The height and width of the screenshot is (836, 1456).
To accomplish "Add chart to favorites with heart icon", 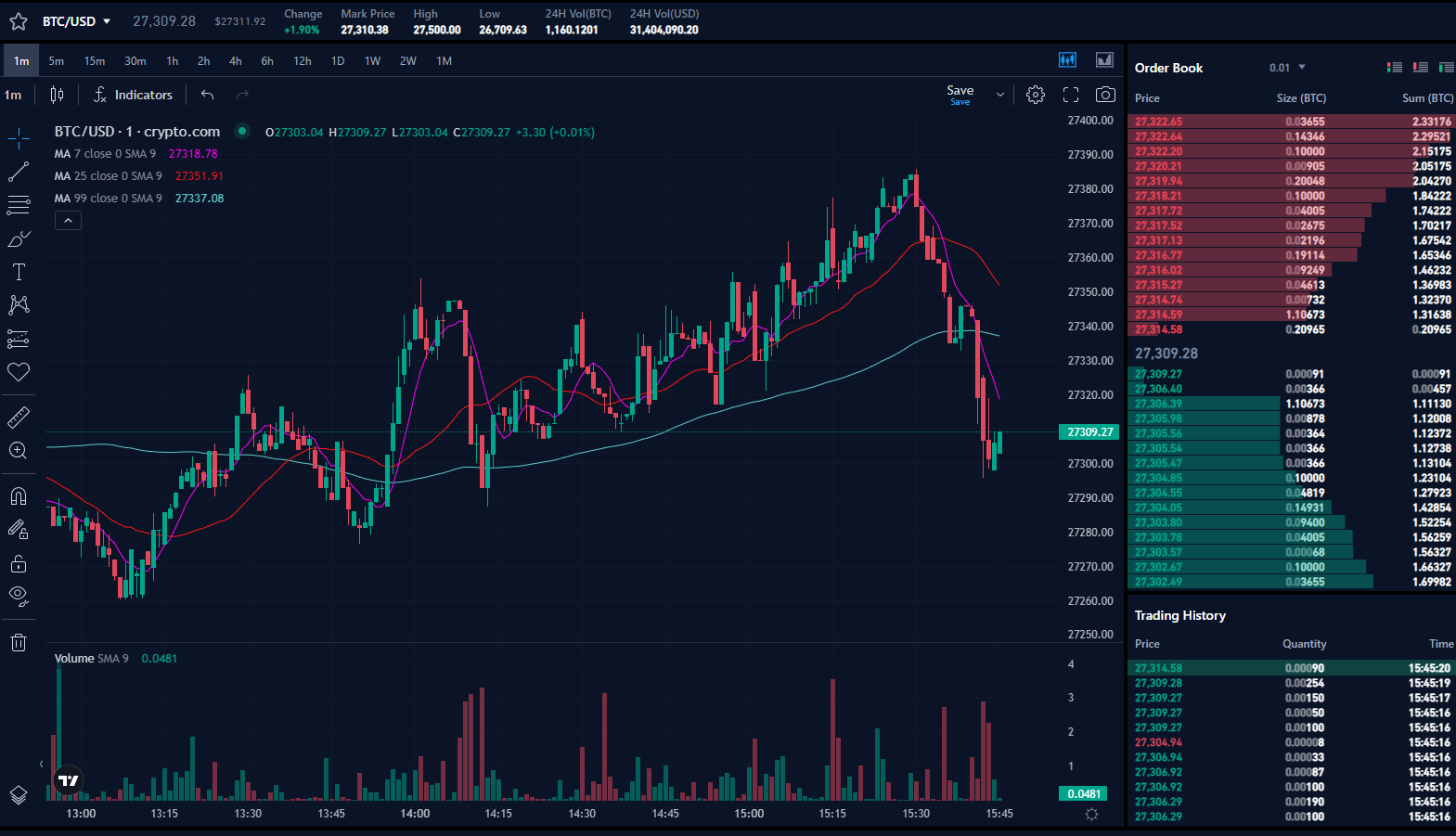I will click(19, 372).
